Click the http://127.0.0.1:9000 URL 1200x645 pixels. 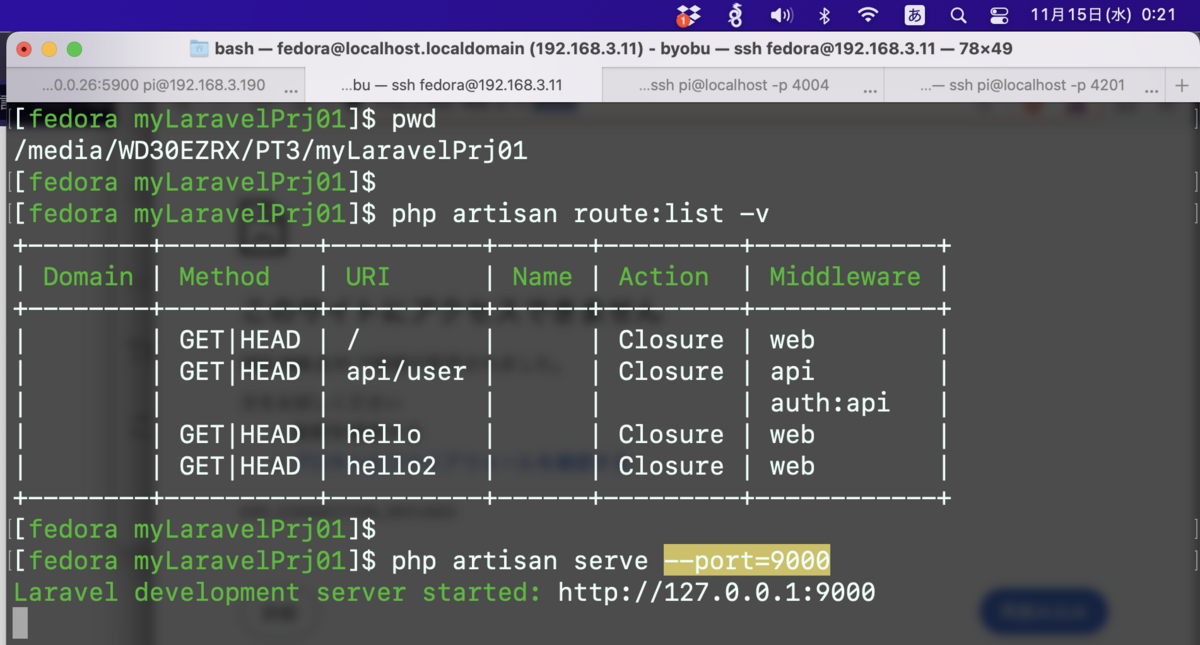click(x=717, y=592)
